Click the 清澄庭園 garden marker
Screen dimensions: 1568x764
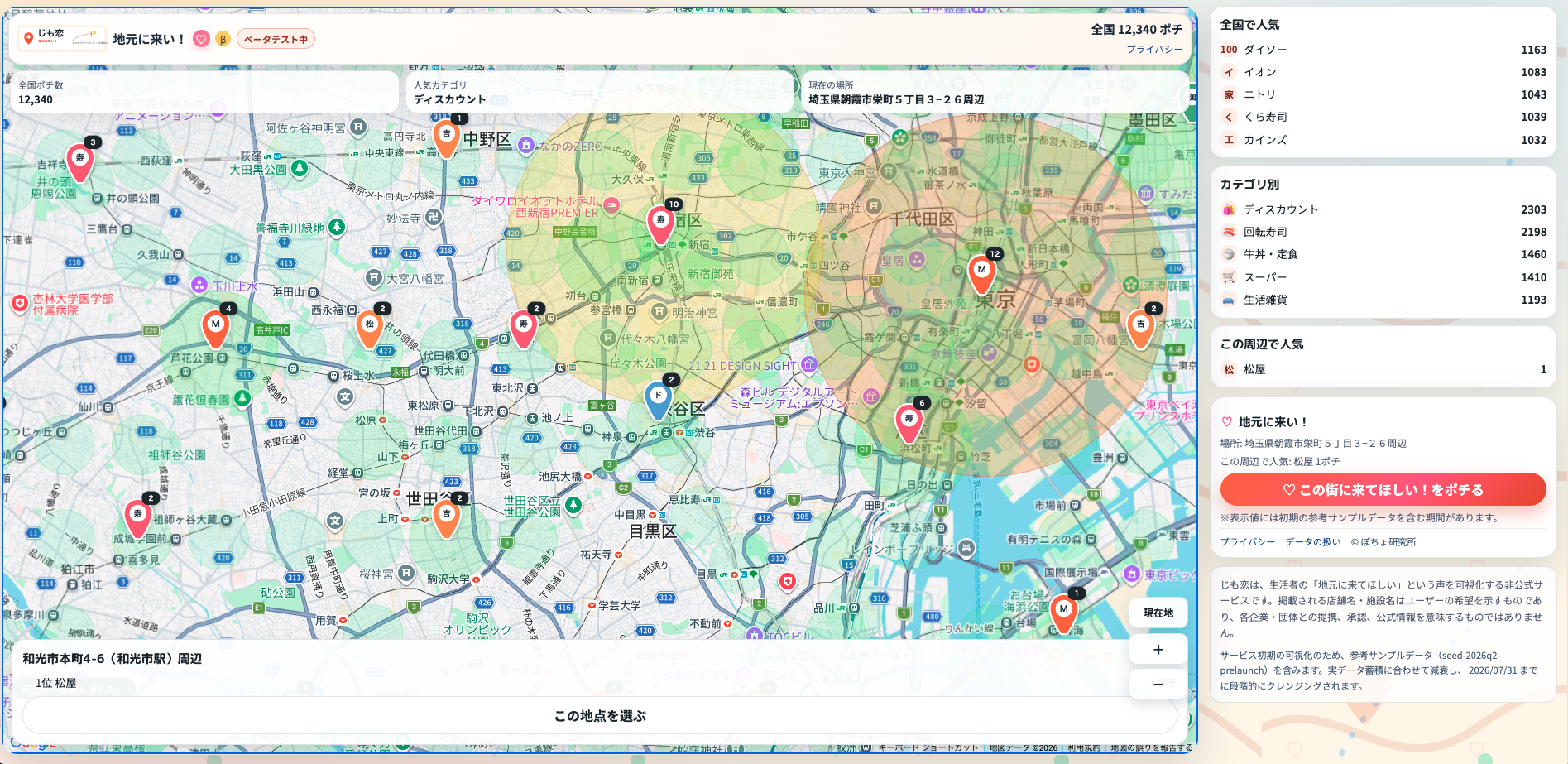pyautogui.click(x=1131, y=285)
